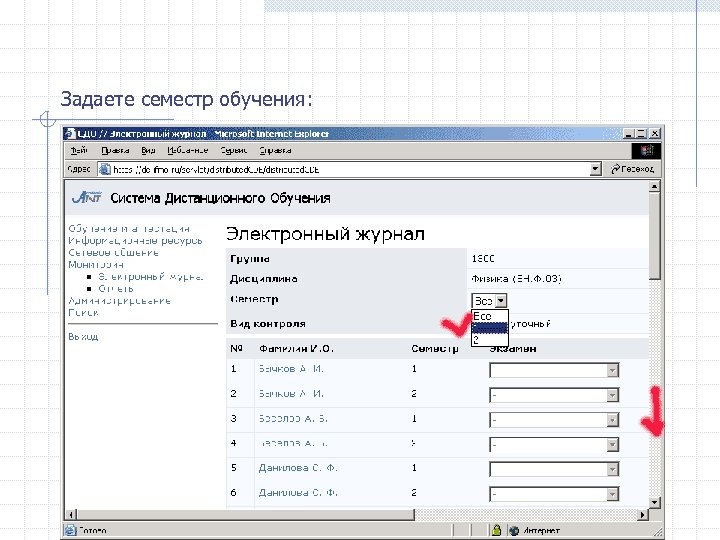
Task: Close the Internet Explorer window
Action: click(x=654, y=134)
